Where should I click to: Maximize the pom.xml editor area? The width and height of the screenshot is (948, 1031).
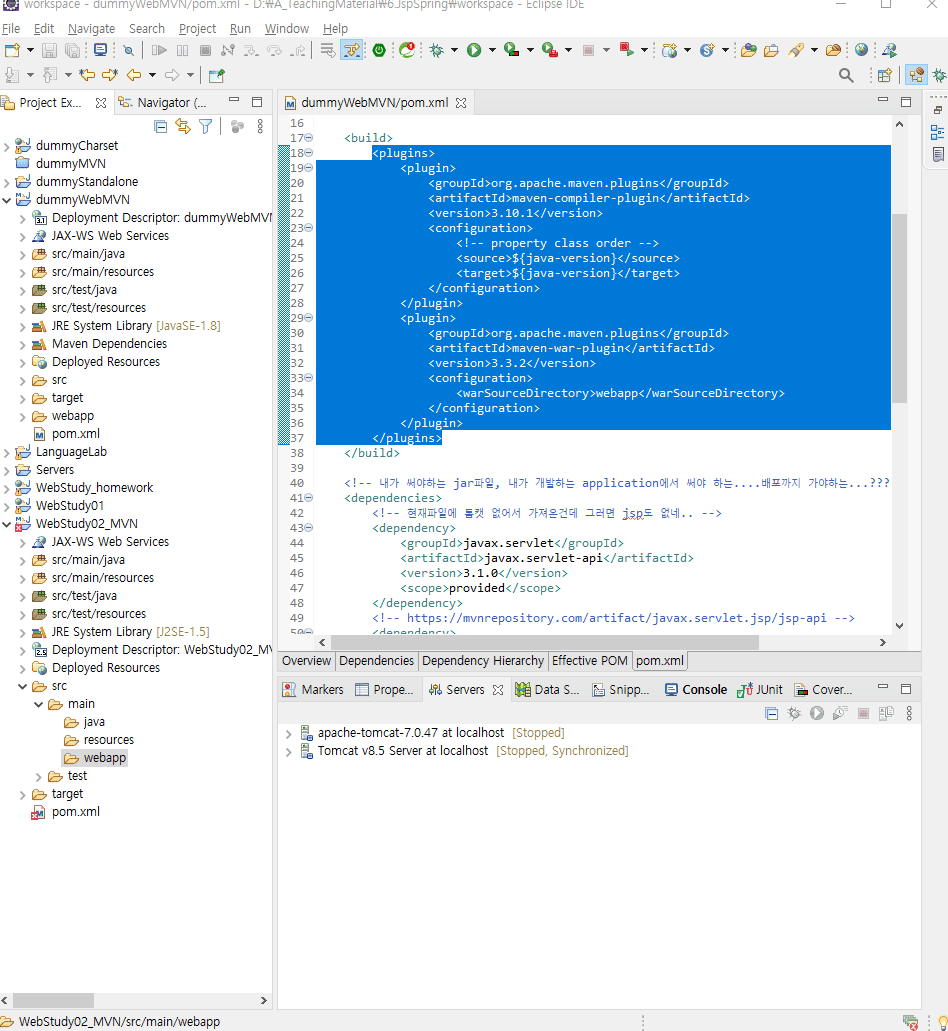906,102
